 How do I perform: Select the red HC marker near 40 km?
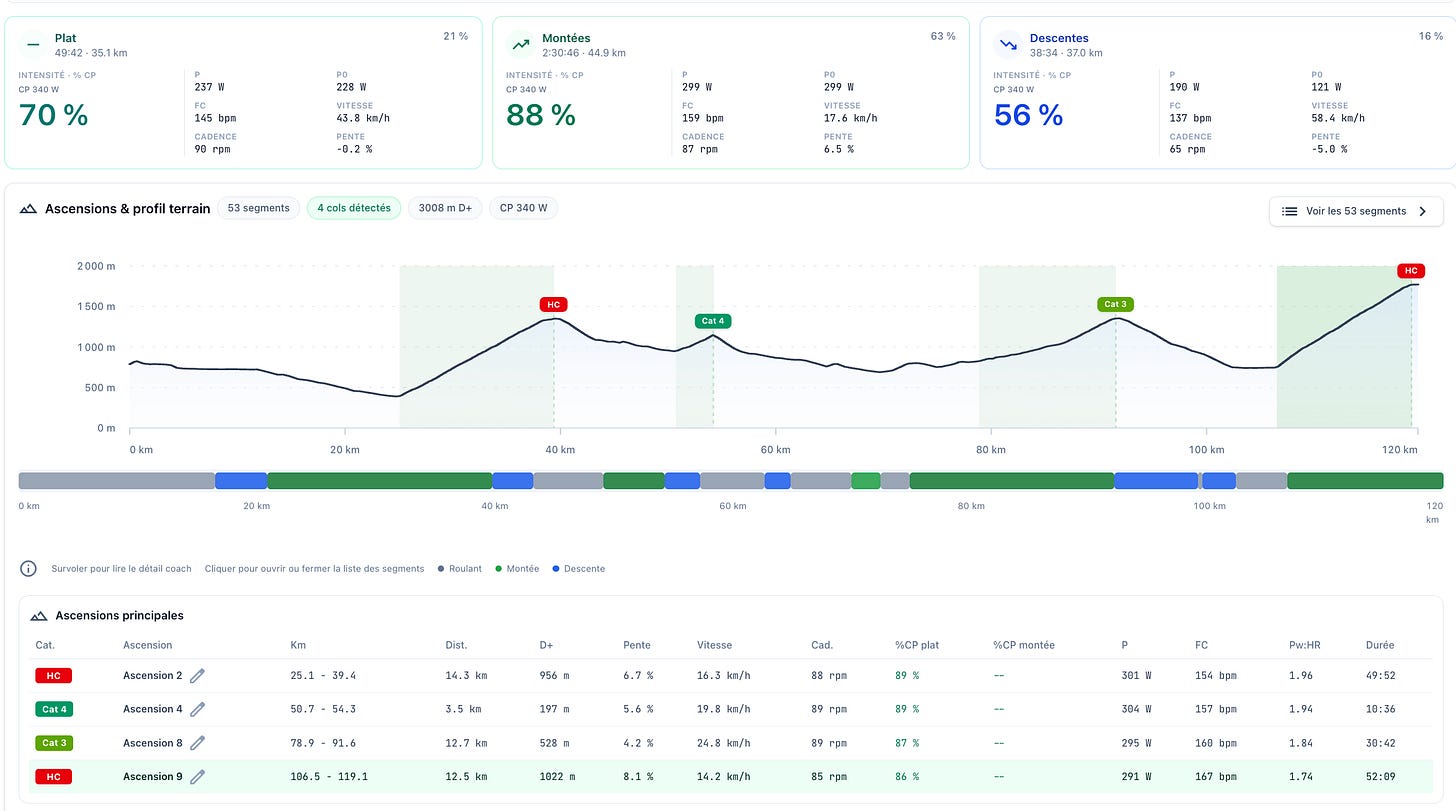pos(552,304)
